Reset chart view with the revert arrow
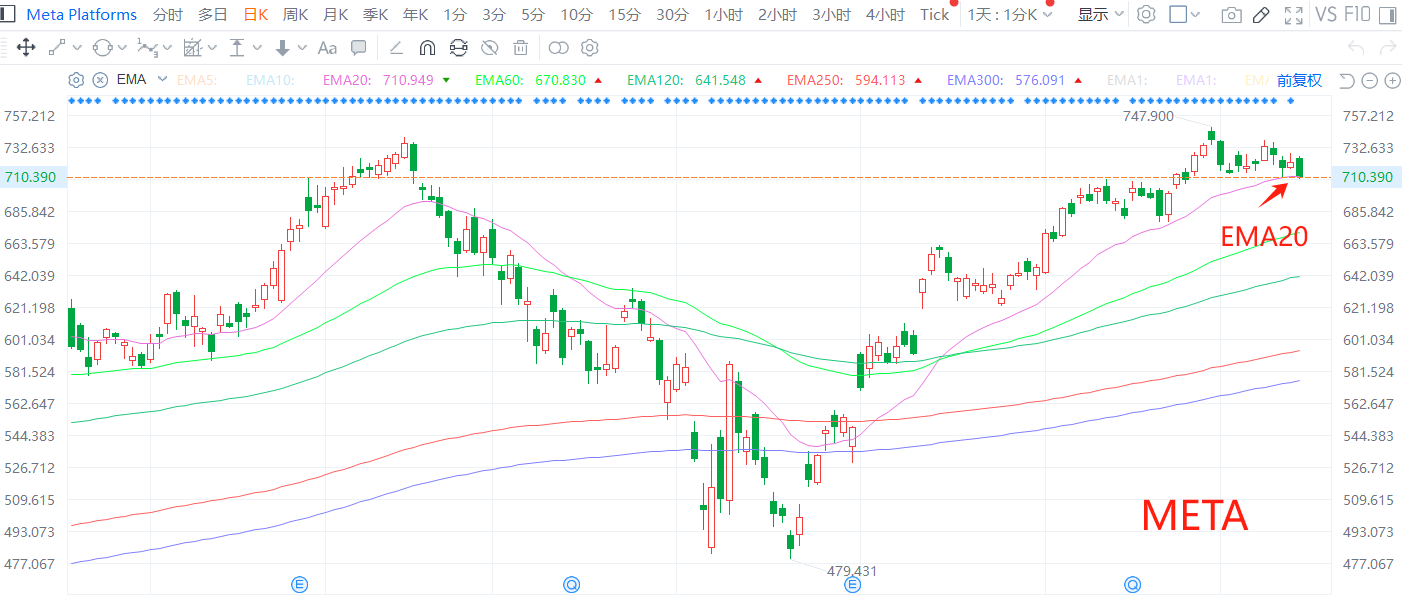 click(x=1346, y=81)
